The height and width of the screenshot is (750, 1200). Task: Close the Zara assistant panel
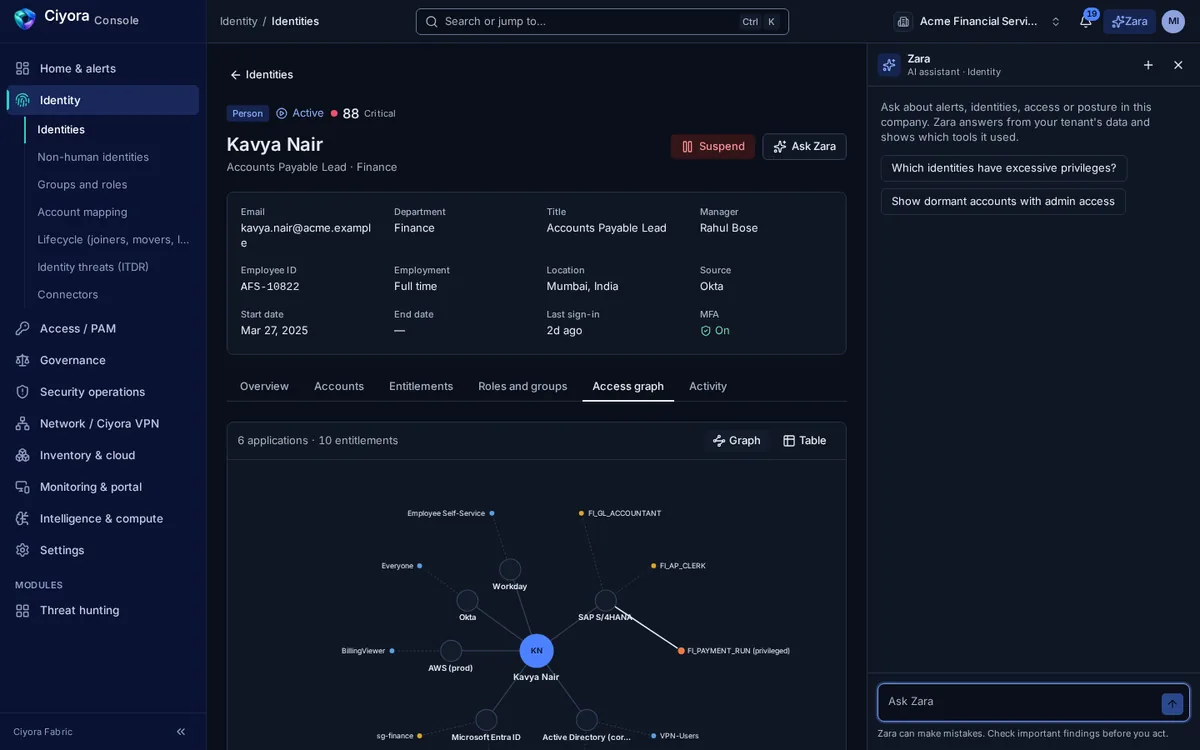tap(1178, 65)
